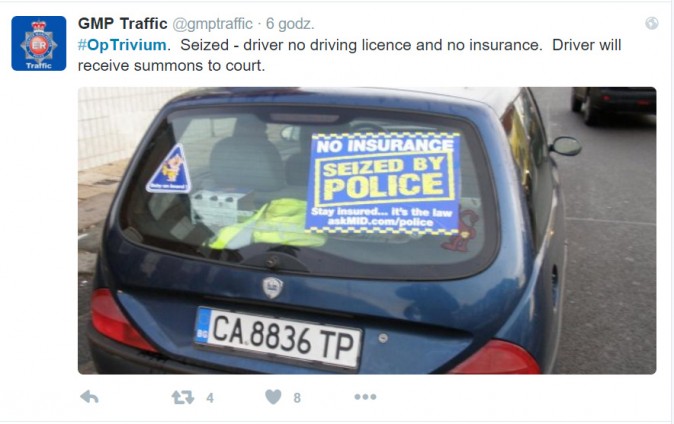Click the globe icon on the tweet
This screenshot has width=674, height=424.
click(x=652, y=23)
